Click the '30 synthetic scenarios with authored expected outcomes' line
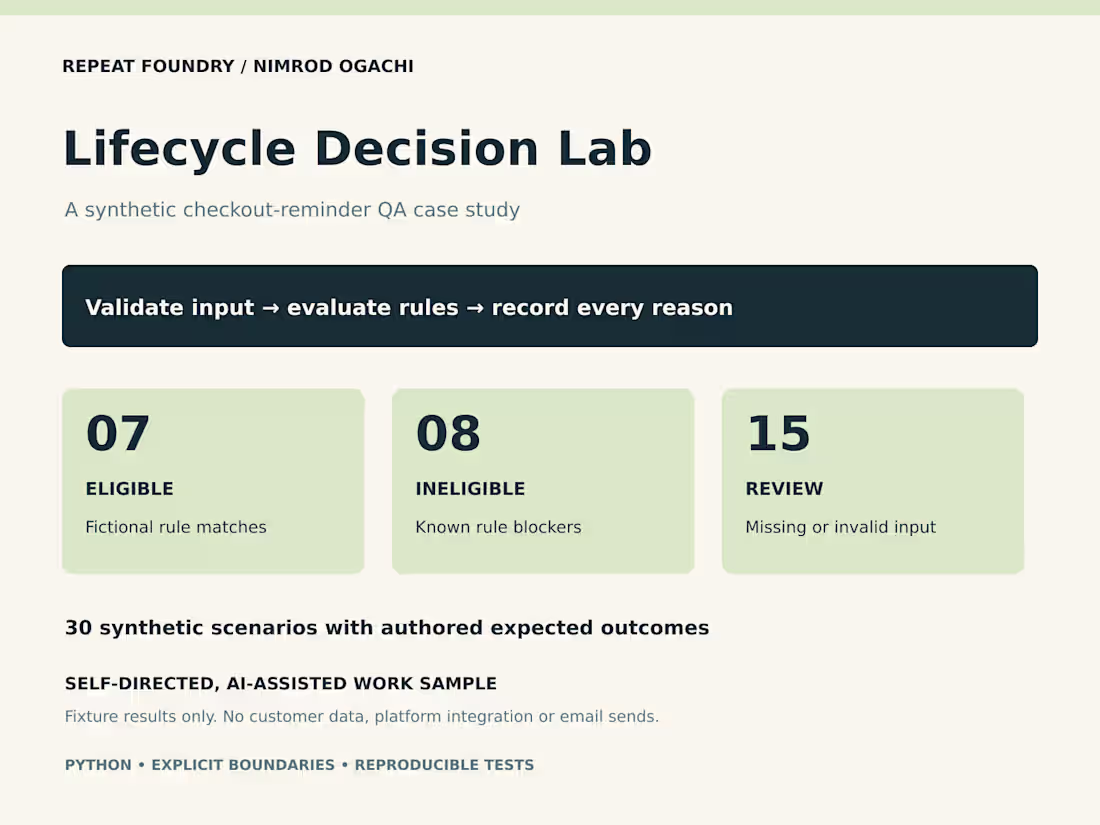 pos(387,627)
